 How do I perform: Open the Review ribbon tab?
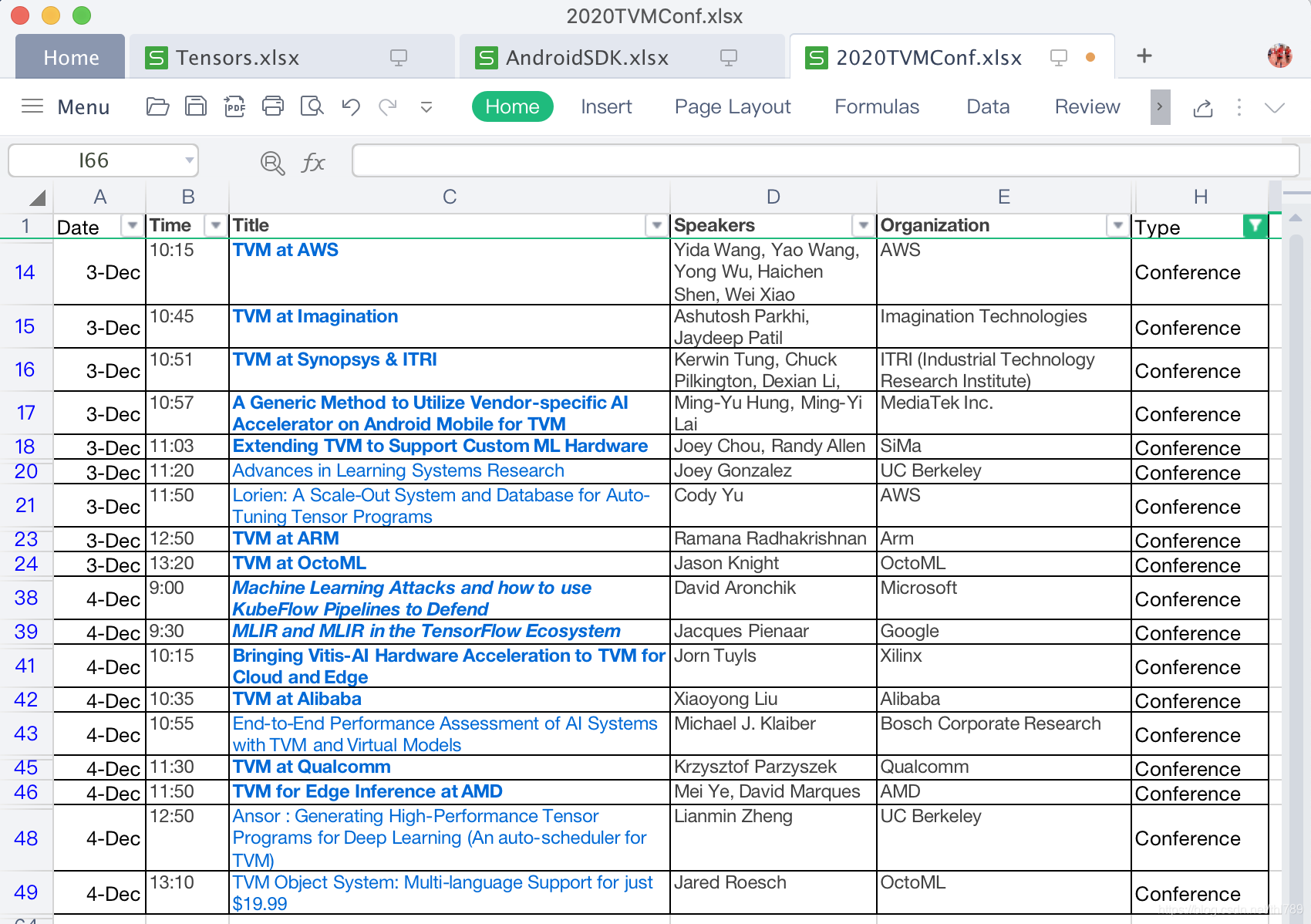coord(1087,106)
